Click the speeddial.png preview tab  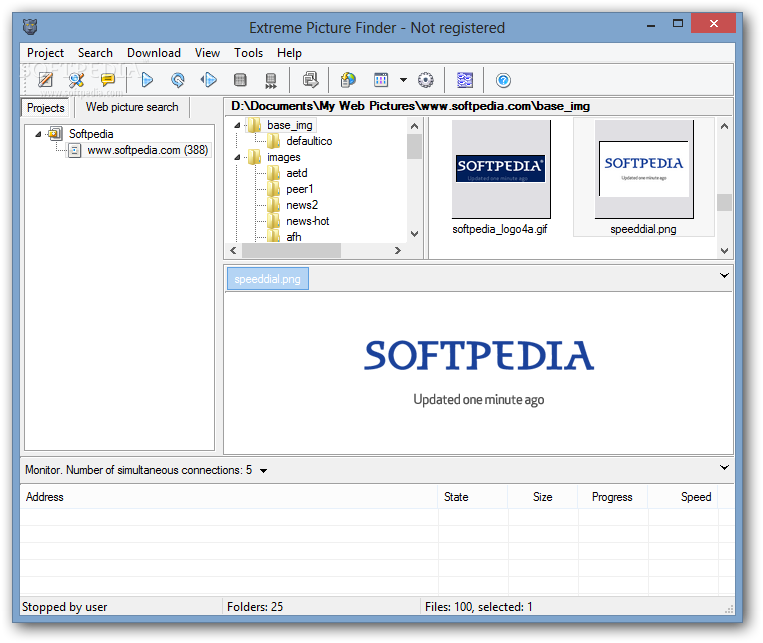[267, 279]
